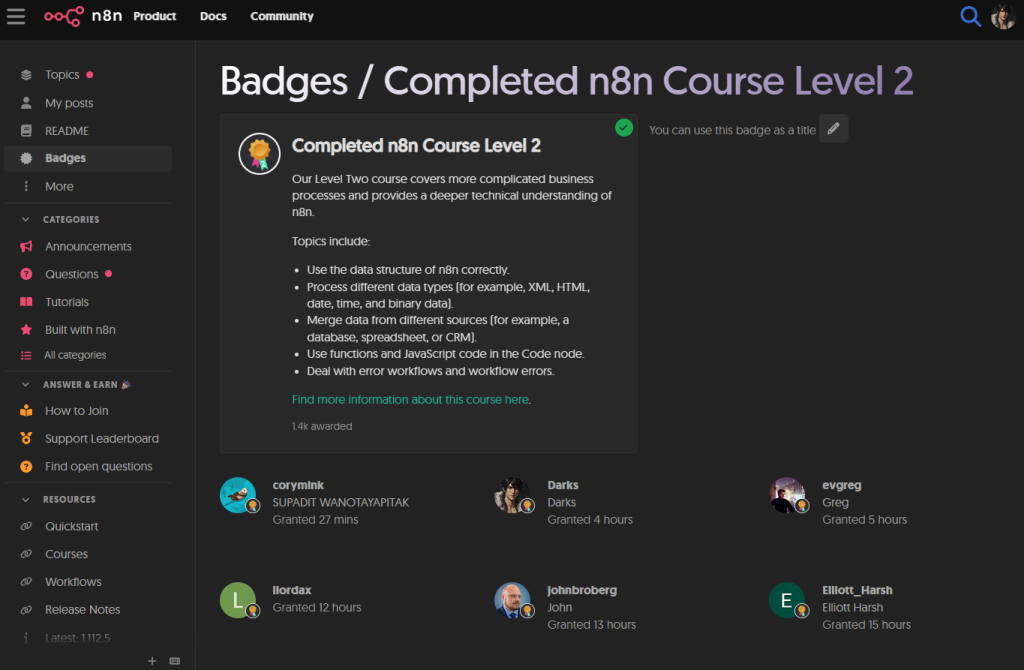Click the plus icon at sidebar bottom

pyautogui.click(x=152, y=661)
